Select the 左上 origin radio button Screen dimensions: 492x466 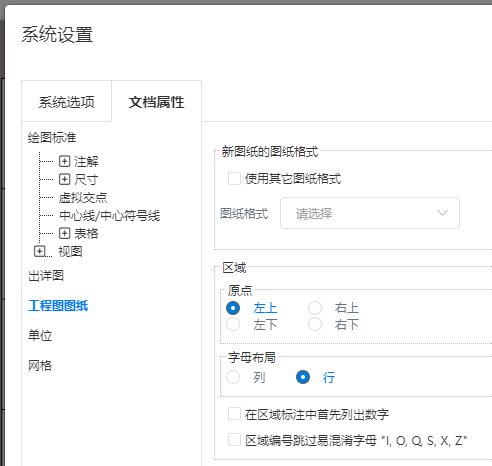[233, 308]
